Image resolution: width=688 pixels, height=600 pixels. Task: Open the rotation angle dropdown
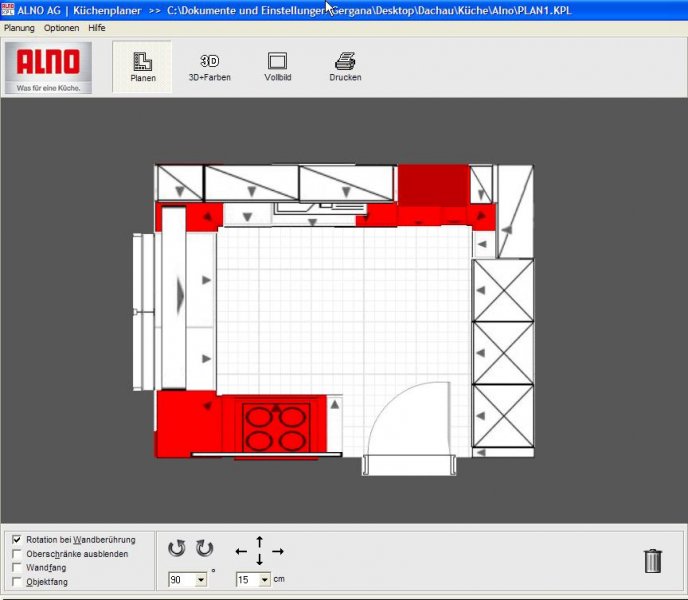201,579
